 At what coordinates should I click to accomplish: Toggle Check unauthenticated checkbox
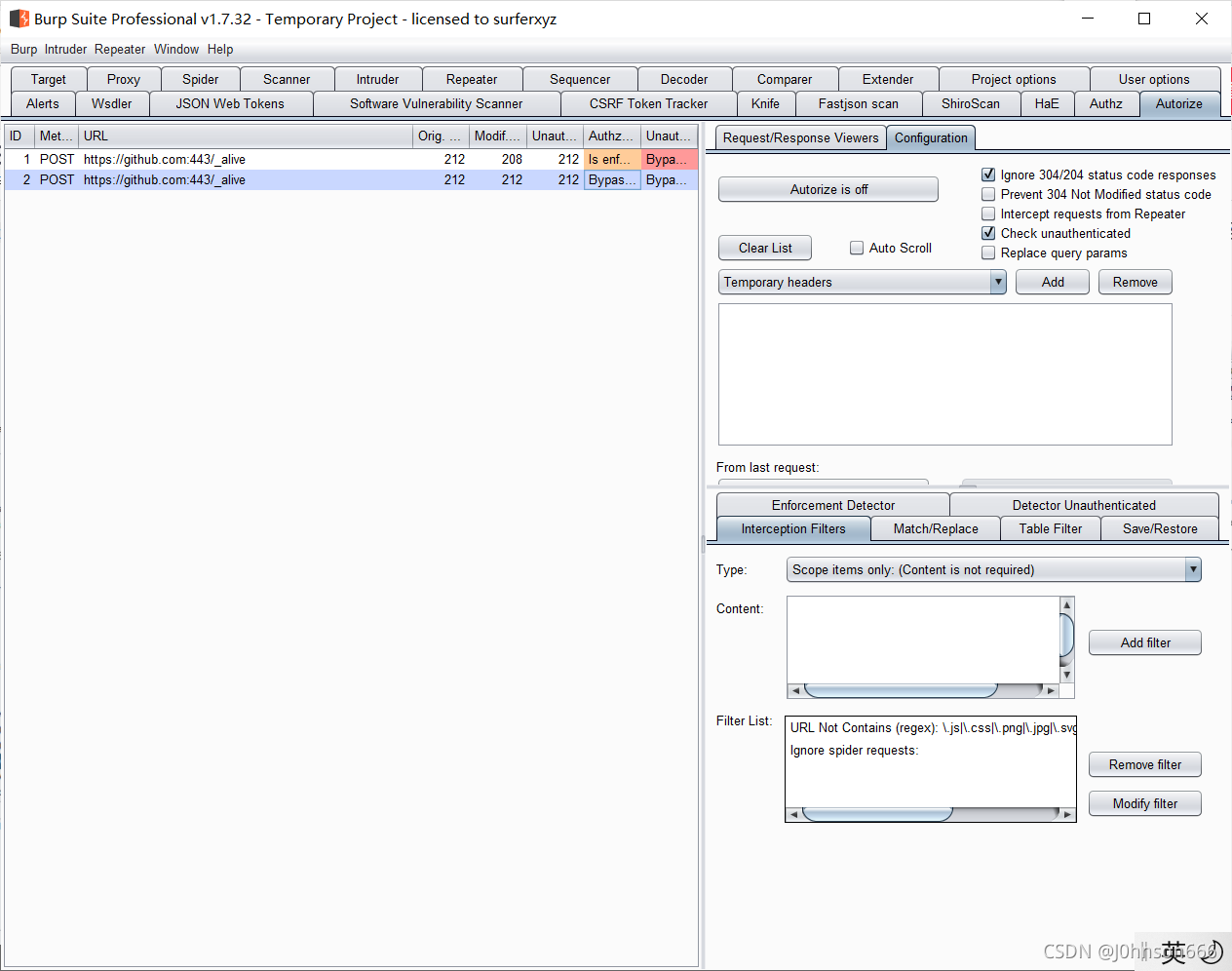pos(988,233)
